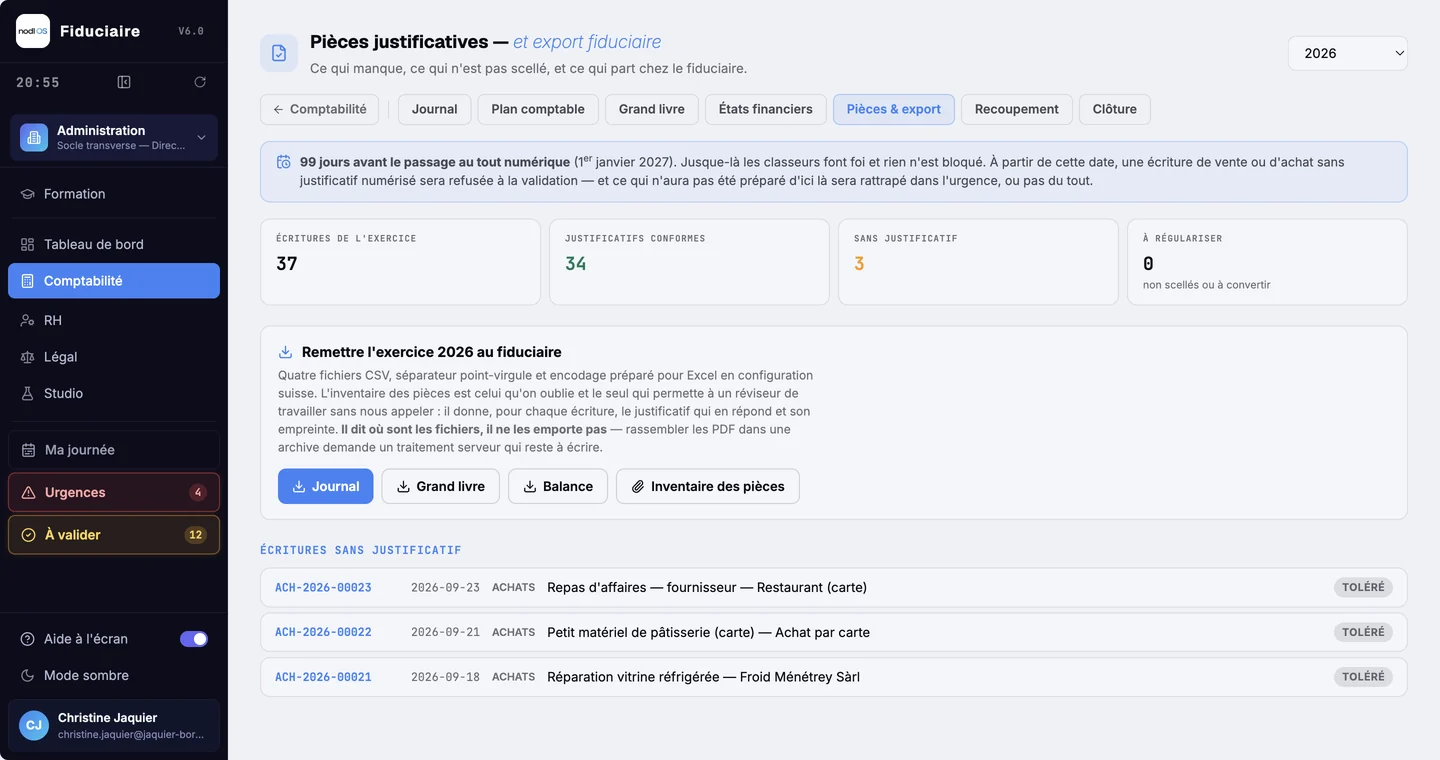Viewport: 1440px width, 760px height.
Task: Switch to the Clôture tab
Action: (x=1115, y=109)
